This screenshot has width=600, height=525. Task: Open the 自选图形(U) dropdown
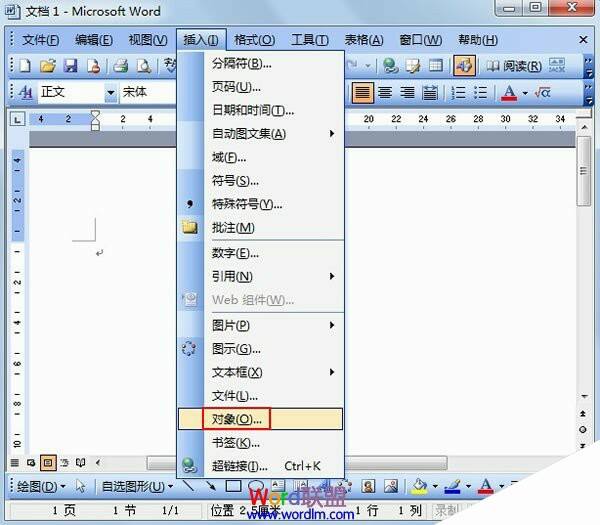coord(138,486)
